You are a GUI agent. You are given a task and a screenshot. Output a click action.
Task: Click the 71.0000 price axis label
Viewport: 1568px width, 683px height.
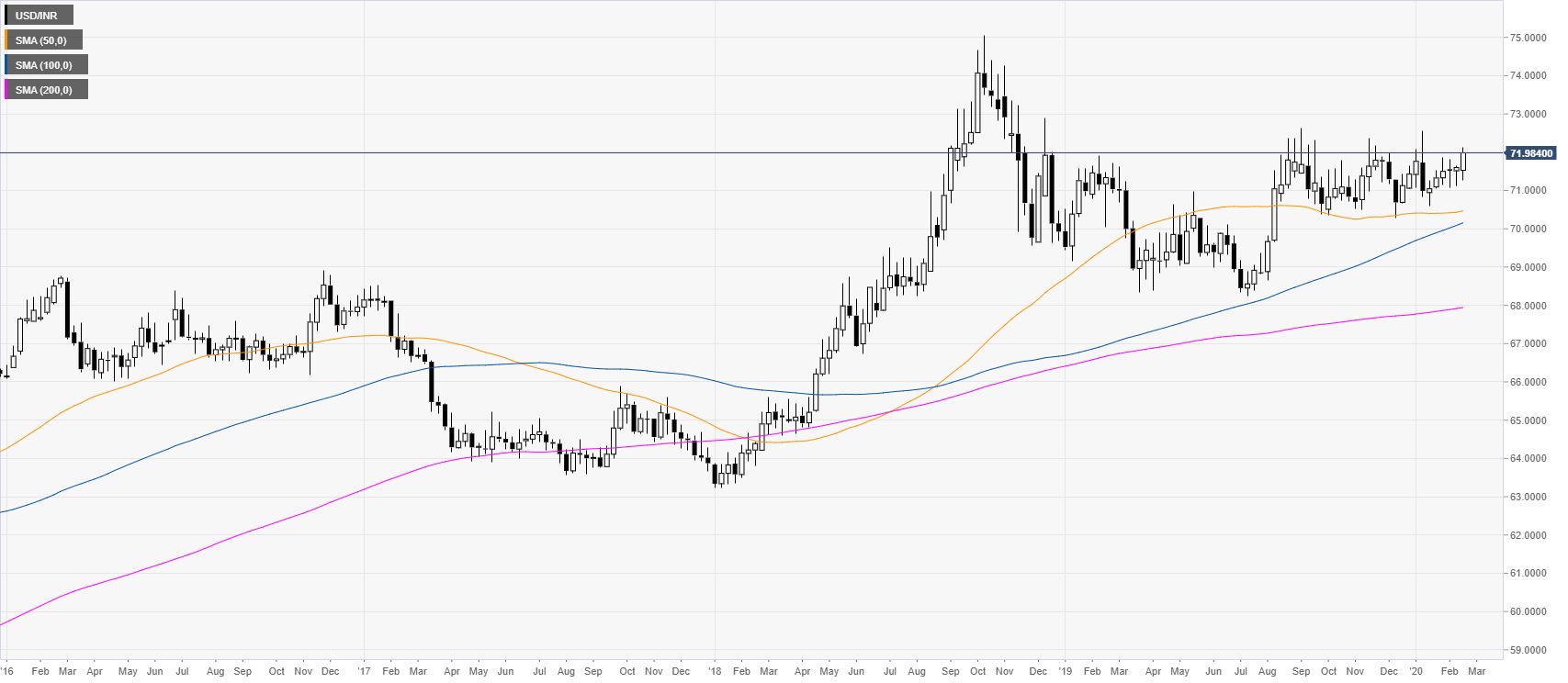[1528, 190]
